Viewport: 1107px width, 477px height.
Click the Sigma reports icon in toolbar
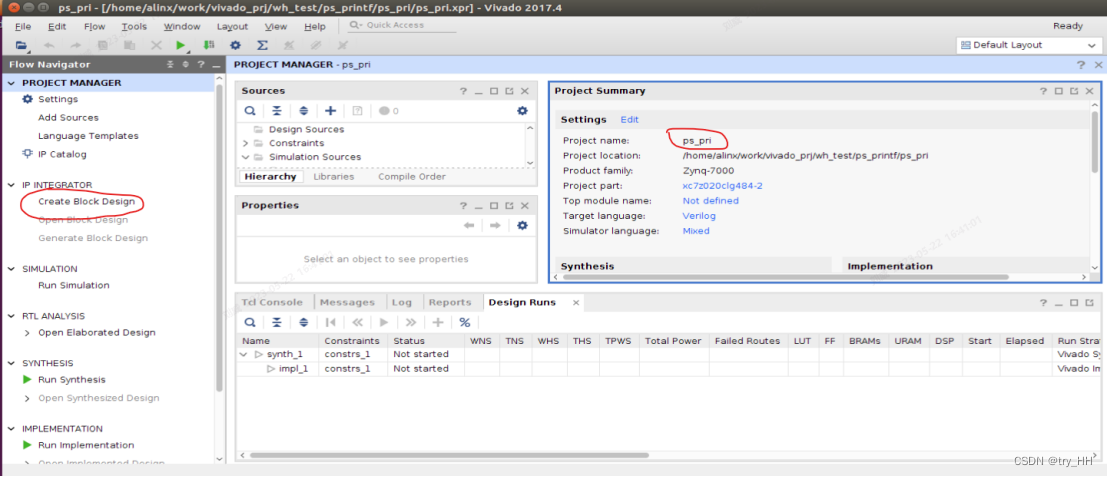[262, 45]
